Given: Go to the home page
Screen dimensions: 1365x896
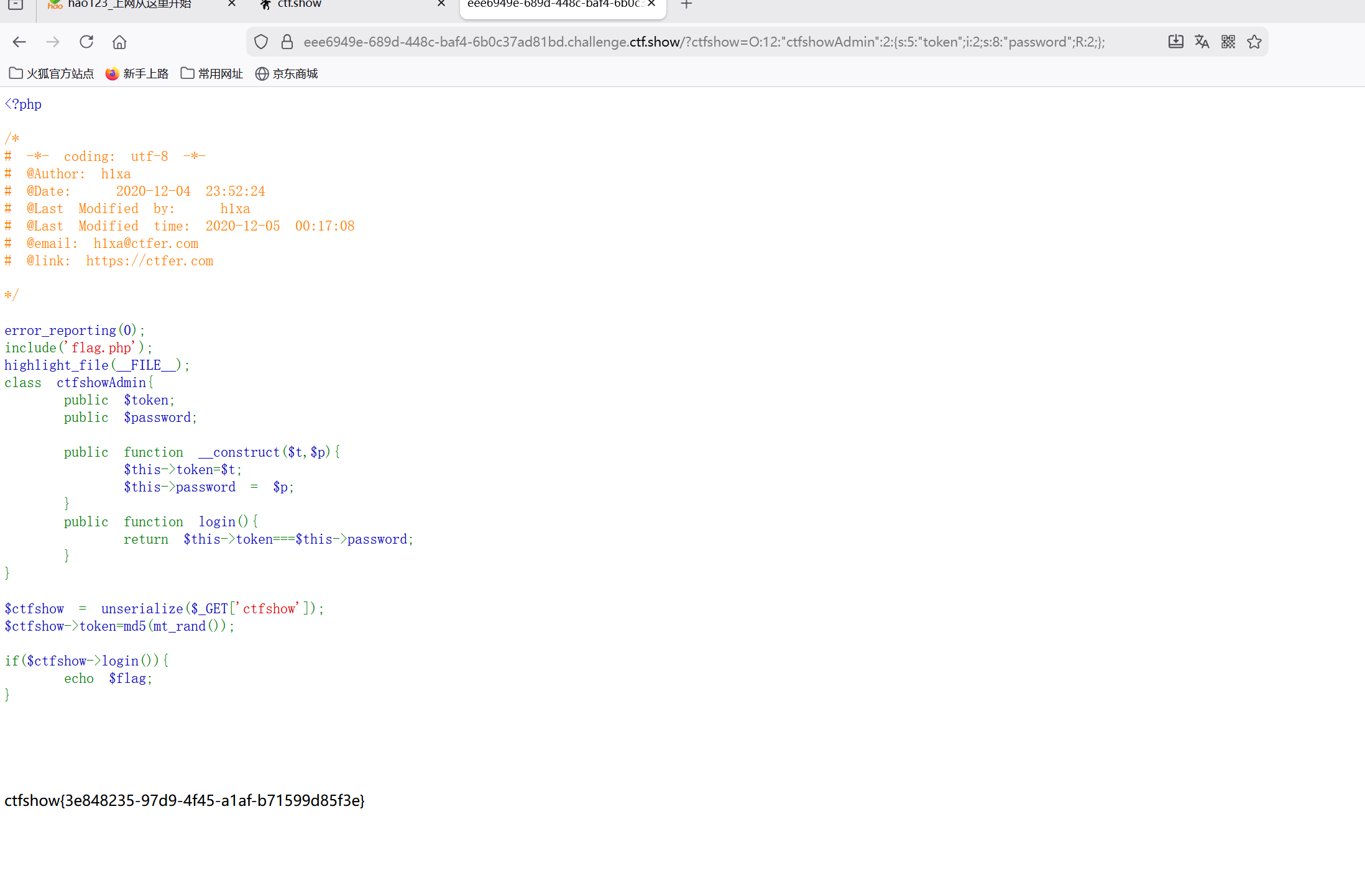Looking at the screenshot, I should (x=119, y=42).
